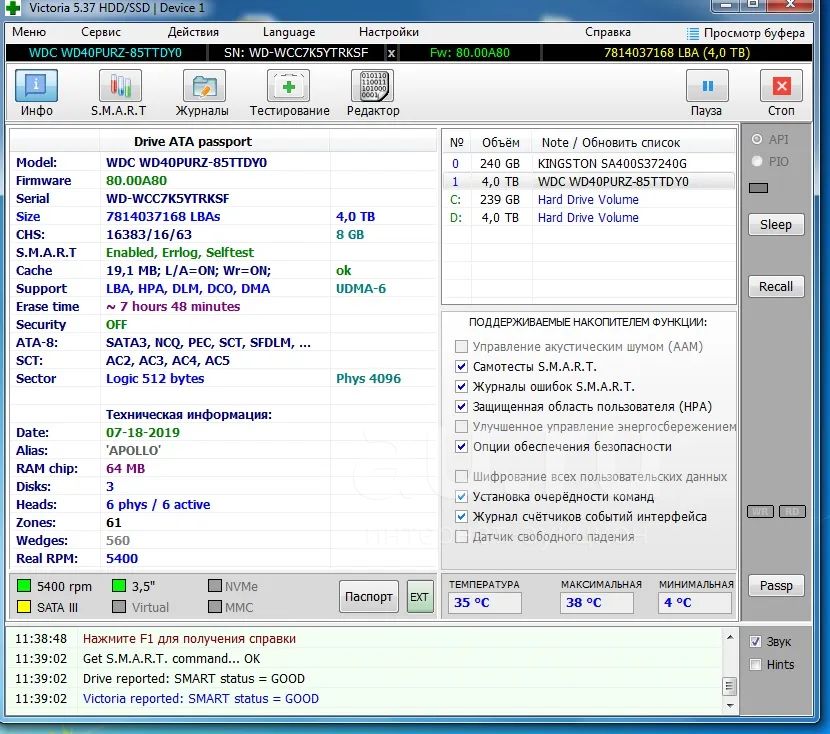Click the RD indicator box
The width and height of the screenshot is (830, 734).
click(x=792, y=512)
